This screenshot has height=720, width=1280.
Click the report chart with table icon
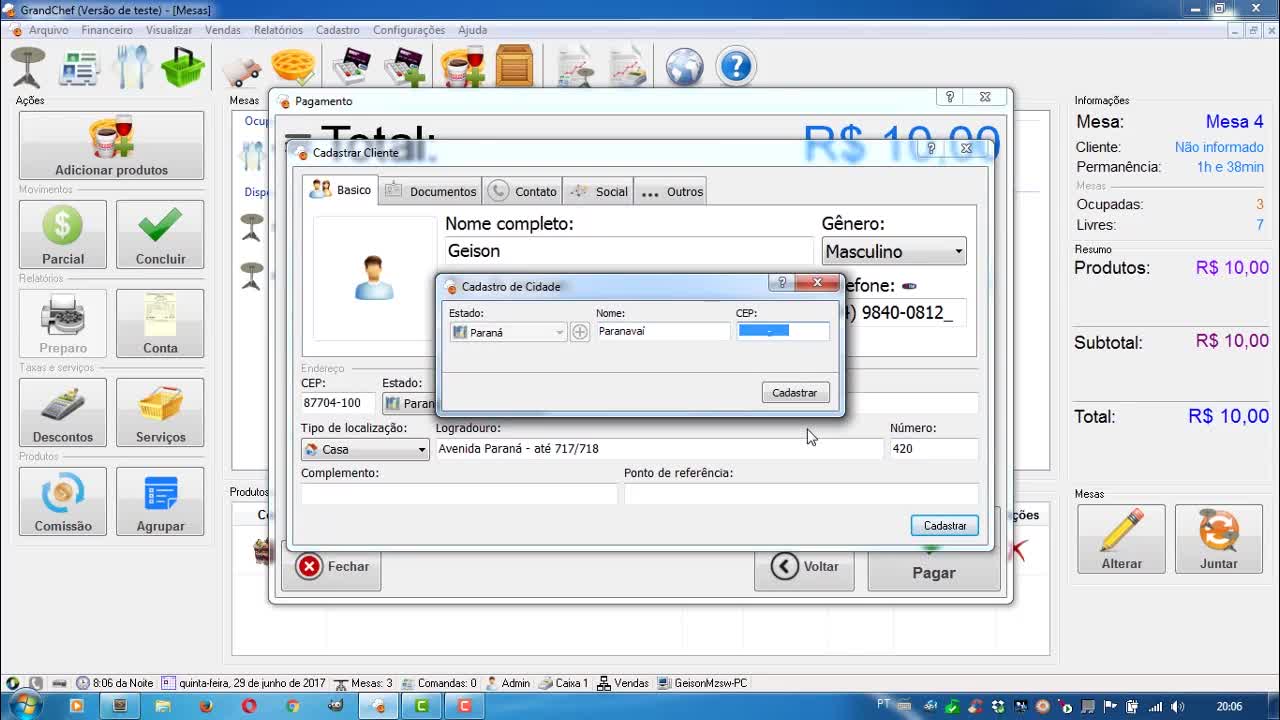[575, 67]
